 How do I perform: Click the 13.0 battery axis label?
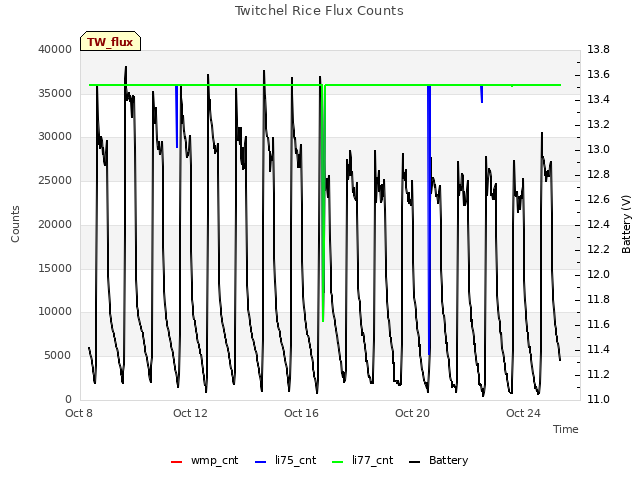(598, 149)
